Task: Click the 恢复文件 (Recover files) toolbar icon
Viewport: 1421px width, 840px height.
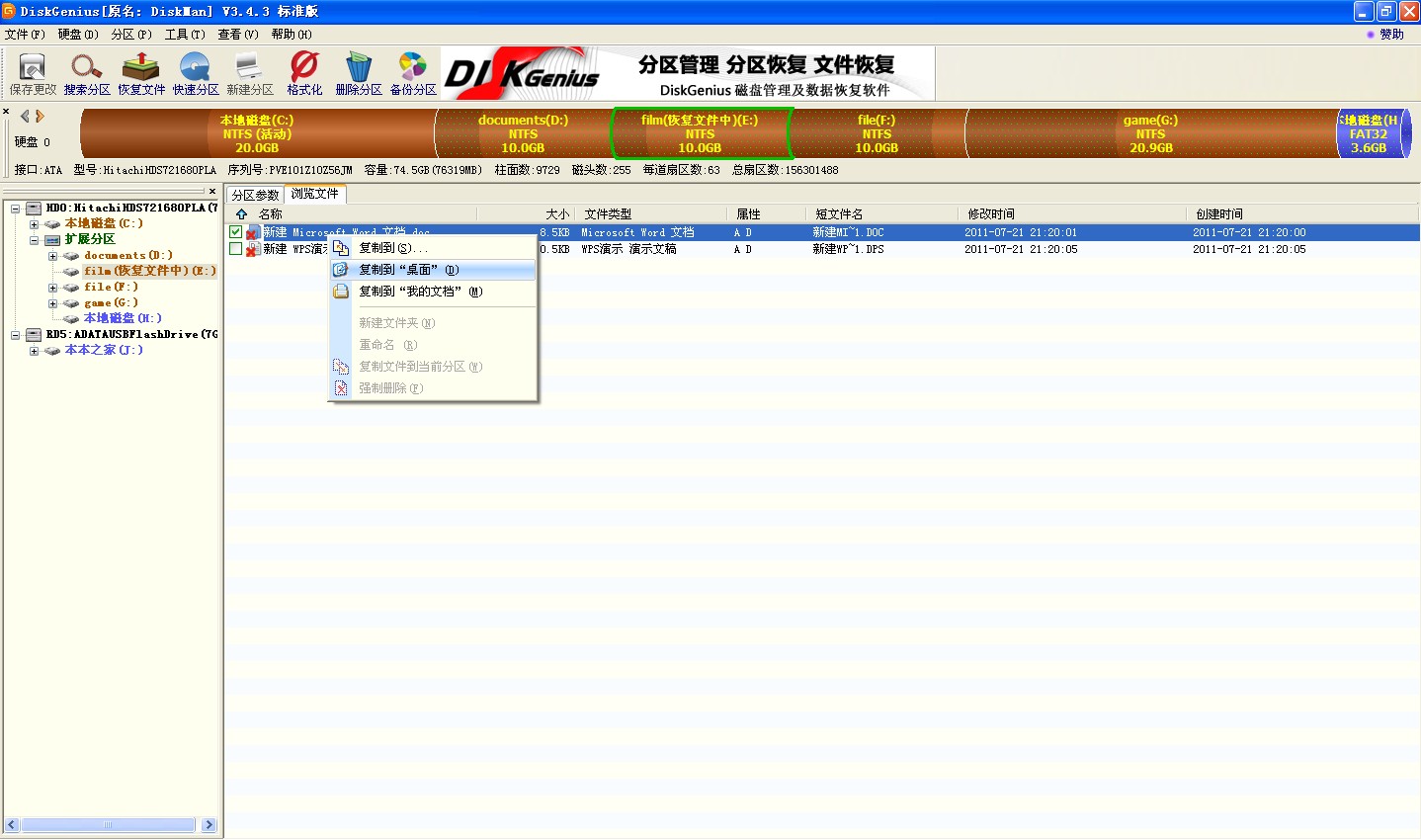Action: (140, 67)
